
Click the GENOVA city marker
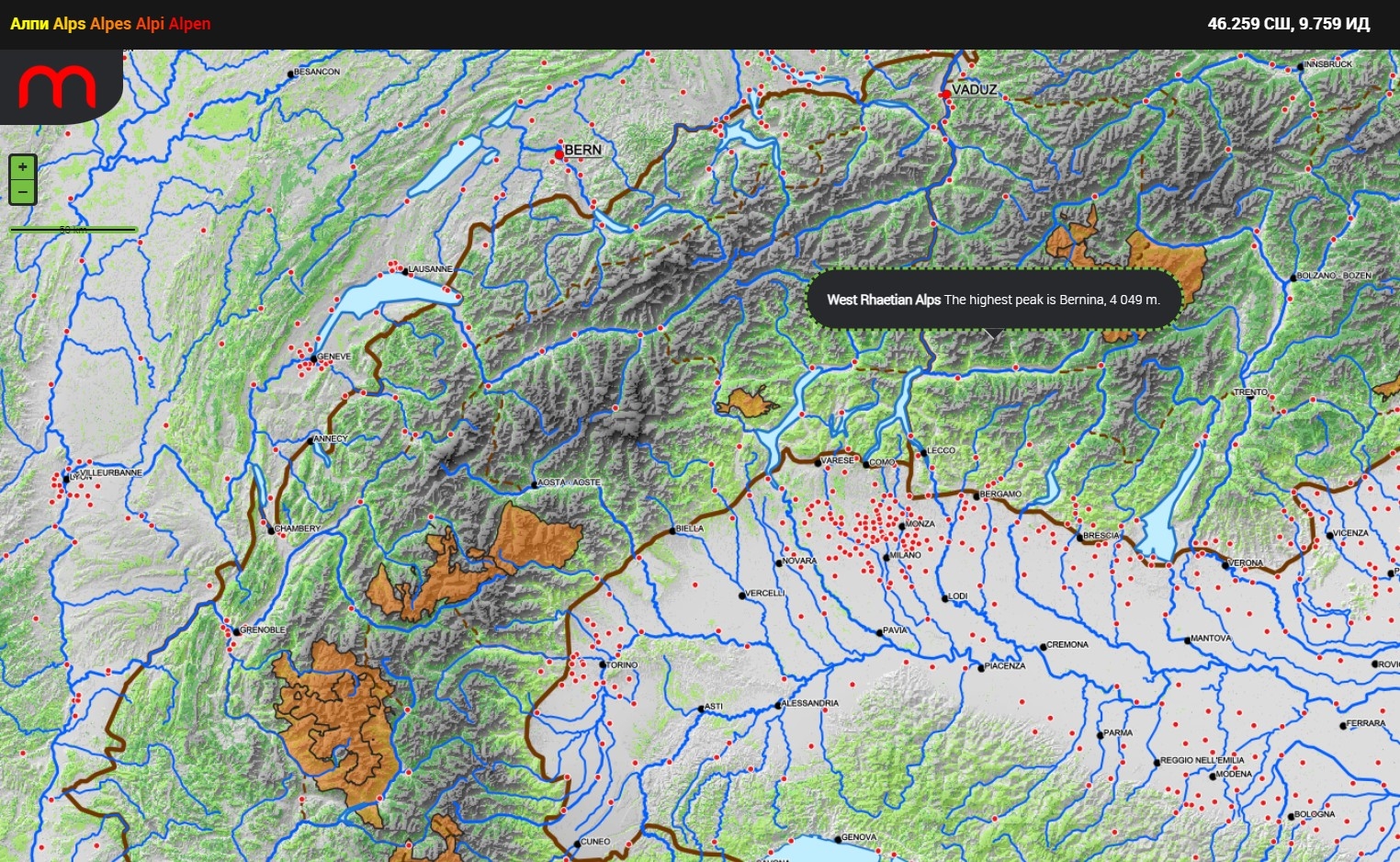pyautogui.click(x=838, y=839)
